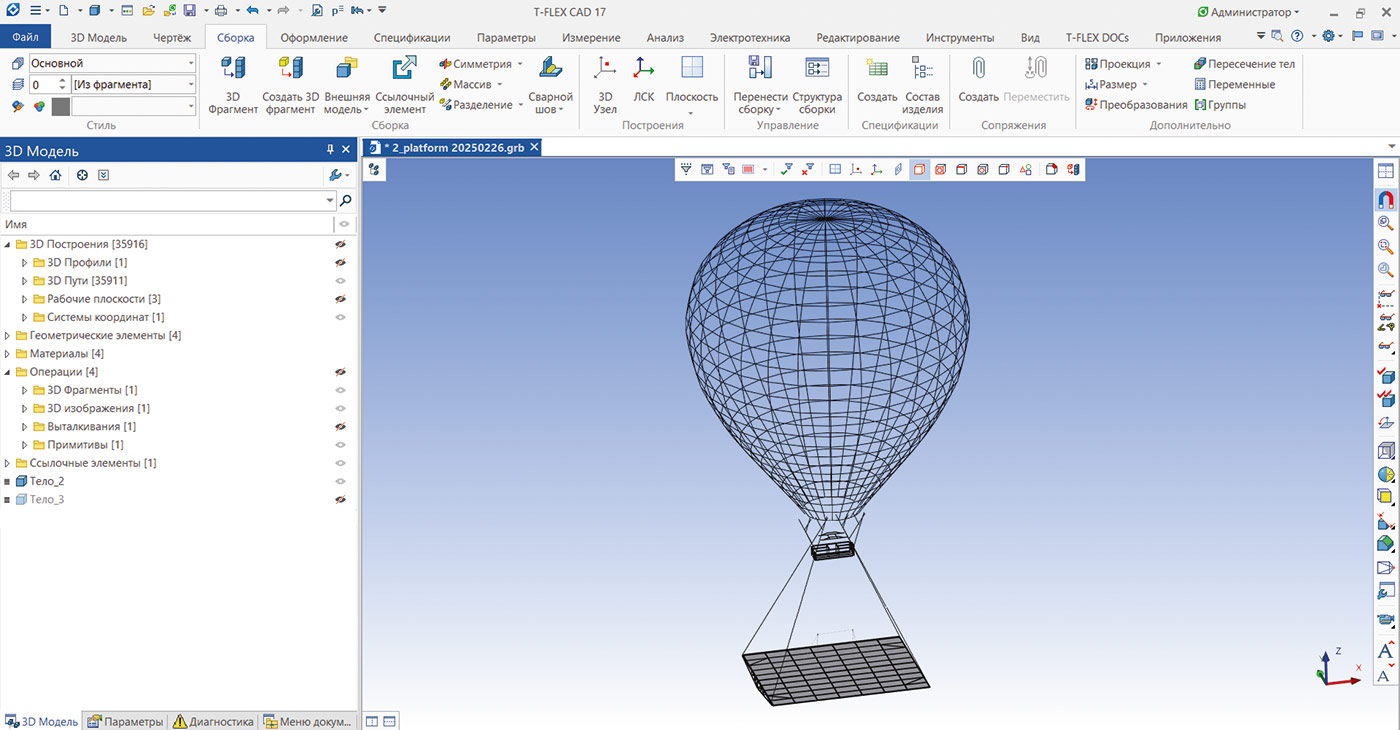Image resolution: width=1400 pixels, height=730 pixels.
Task: Open the Измерение ribbon tab
Action: pos(590,38)
